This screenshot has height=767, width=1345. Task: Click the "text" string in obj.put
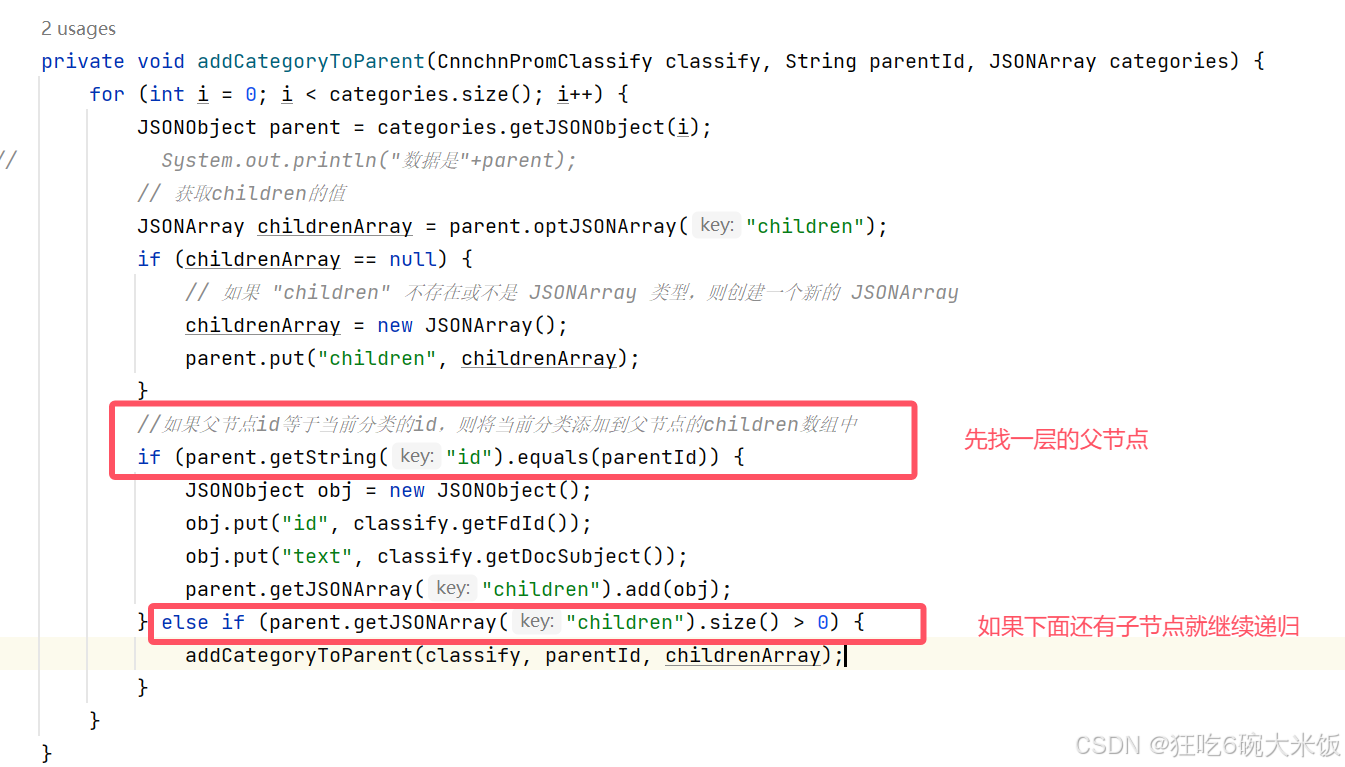317,556
